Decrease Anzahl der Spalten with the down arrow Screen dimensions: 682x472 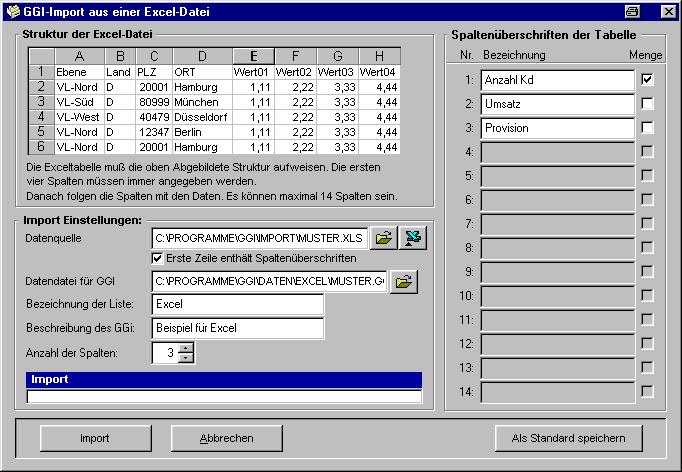185,357
